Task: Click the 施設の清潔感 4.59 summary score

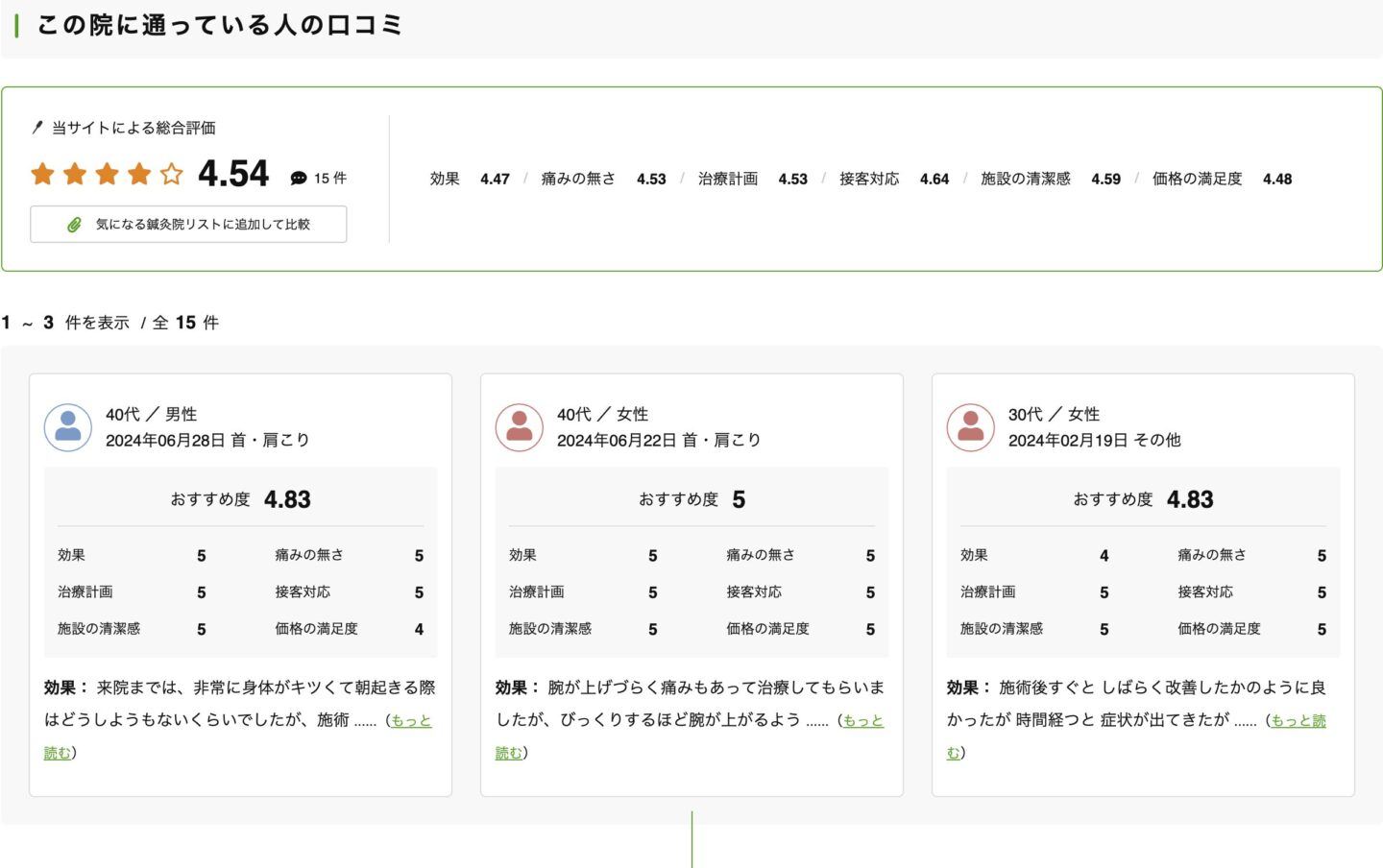Action: (x=1051, y=179)
